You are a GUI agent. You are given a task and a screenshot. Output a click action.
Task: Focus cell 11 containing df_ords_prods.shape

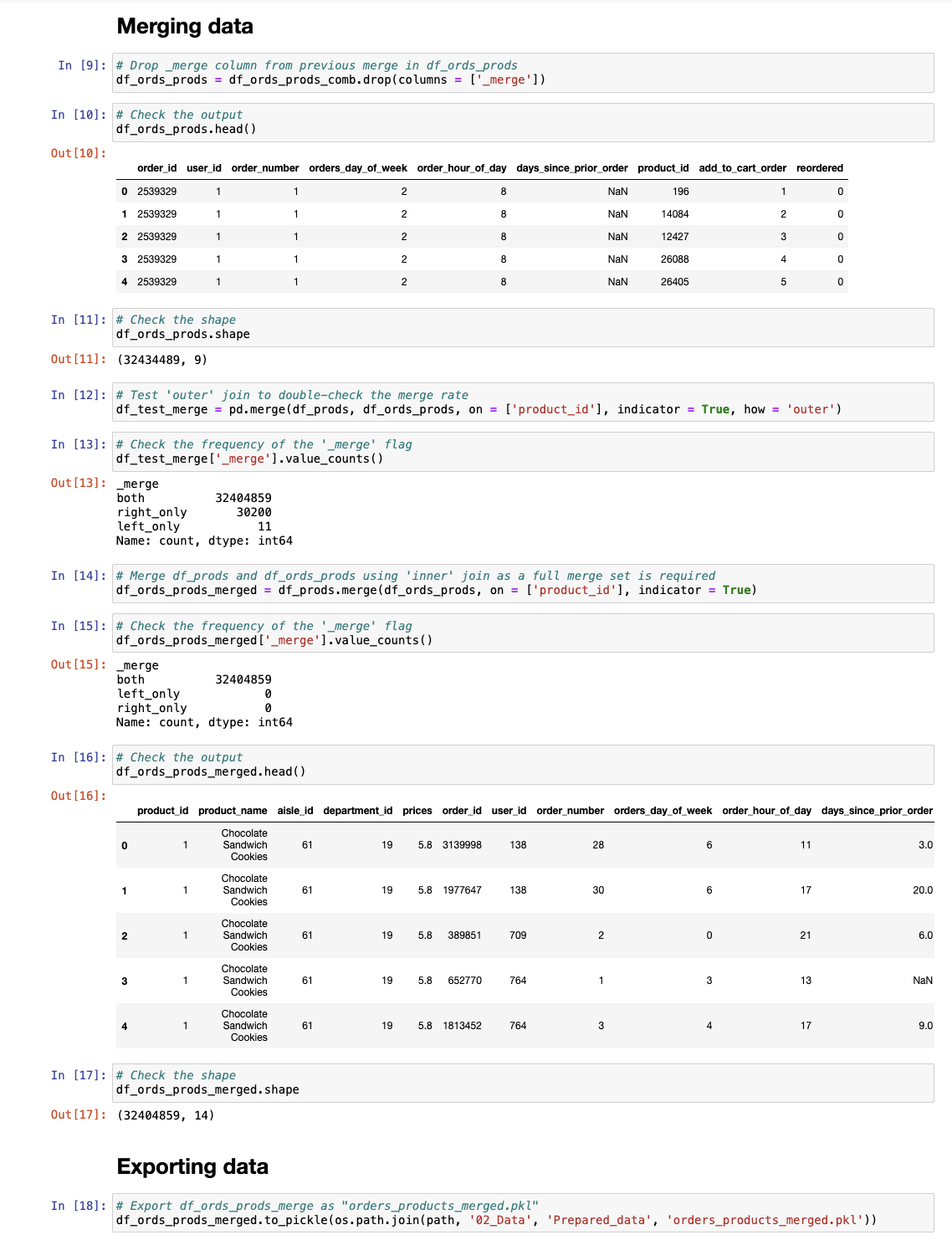coord(523,327)
